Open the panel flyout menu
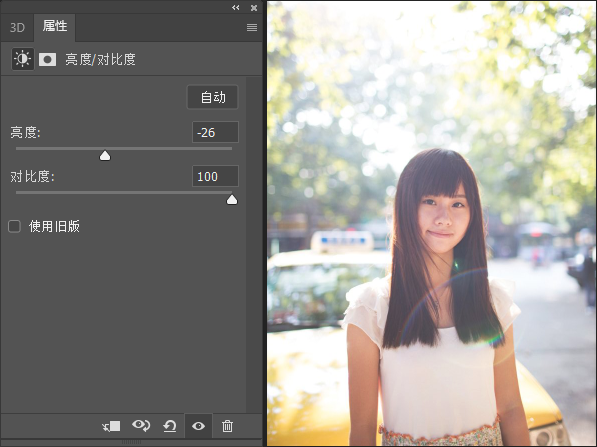 (x=252, y=27)
